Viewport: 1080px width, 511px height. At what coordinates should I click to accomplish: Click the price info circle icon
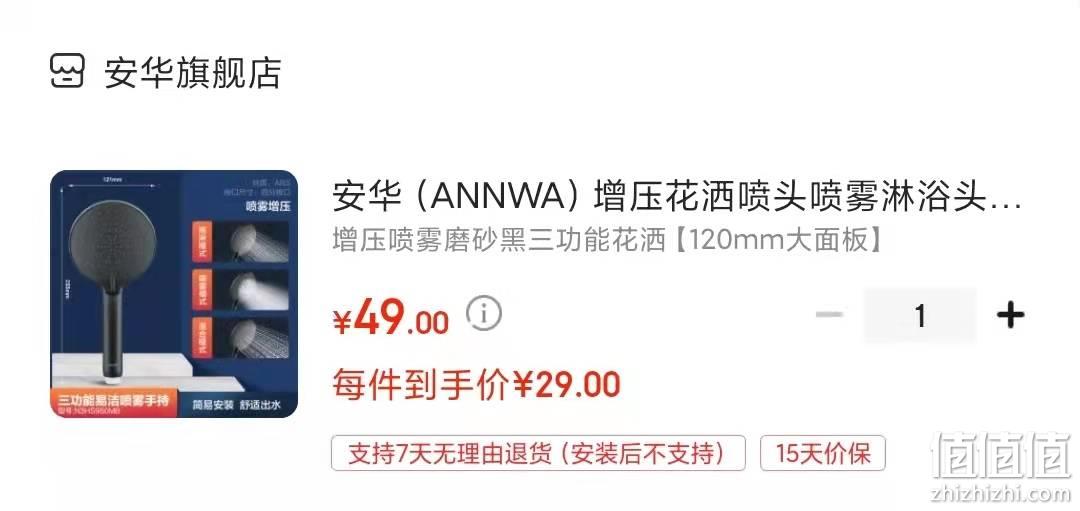(484, 313)
